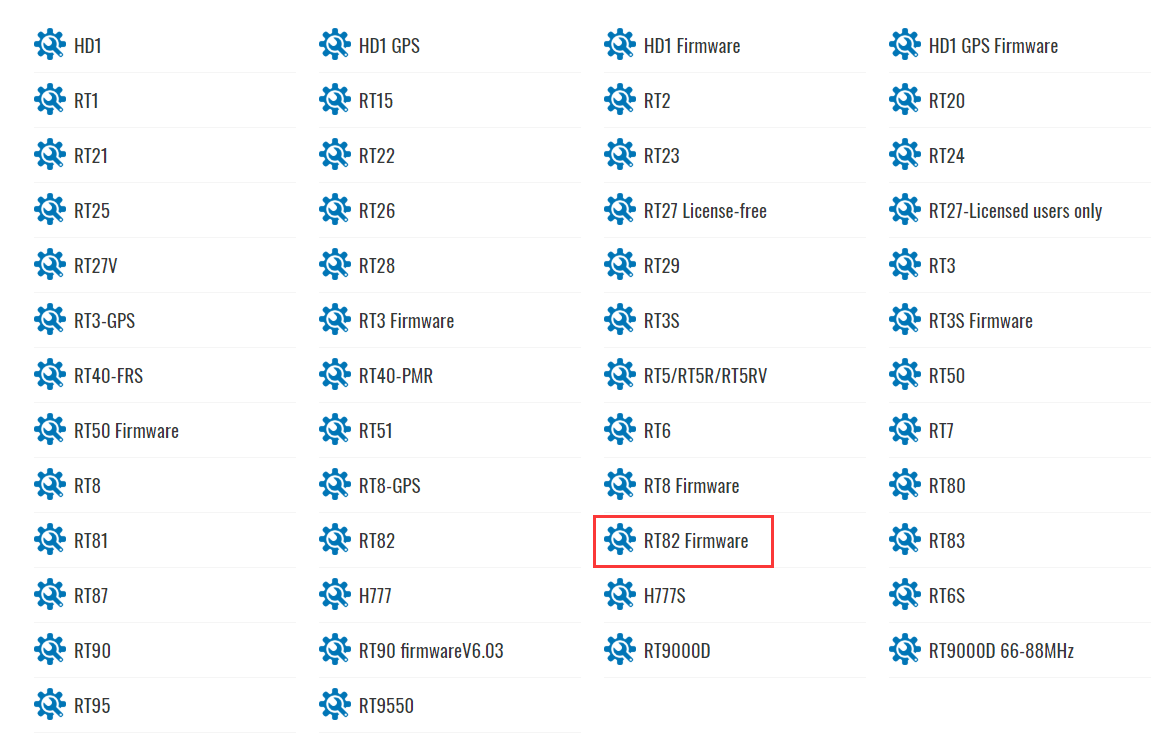Open the H777 link
This screenshot has width=1153, height=741.
[375, 595]
